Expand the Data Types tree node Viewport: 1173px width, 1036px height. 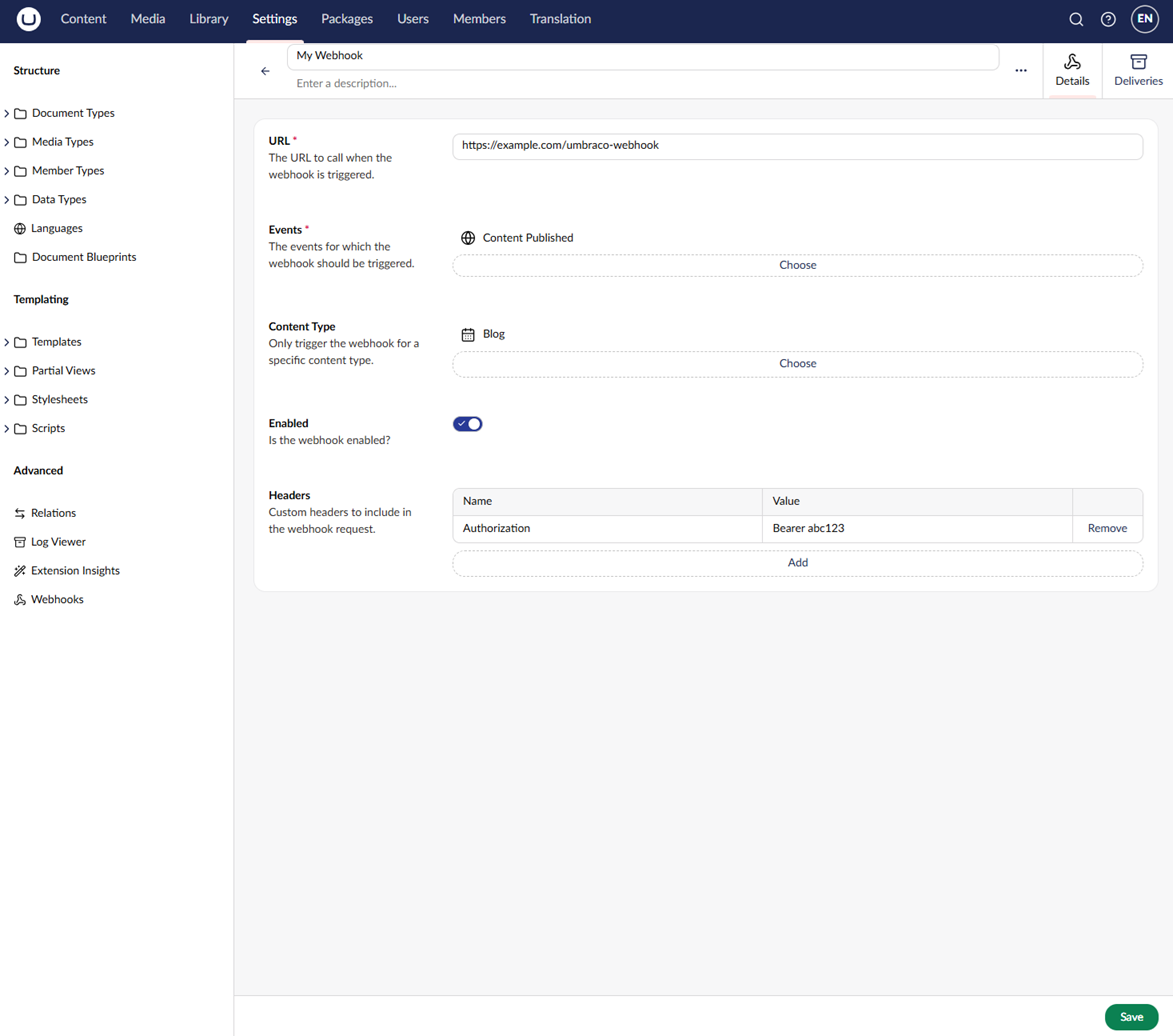click(7, 200)
